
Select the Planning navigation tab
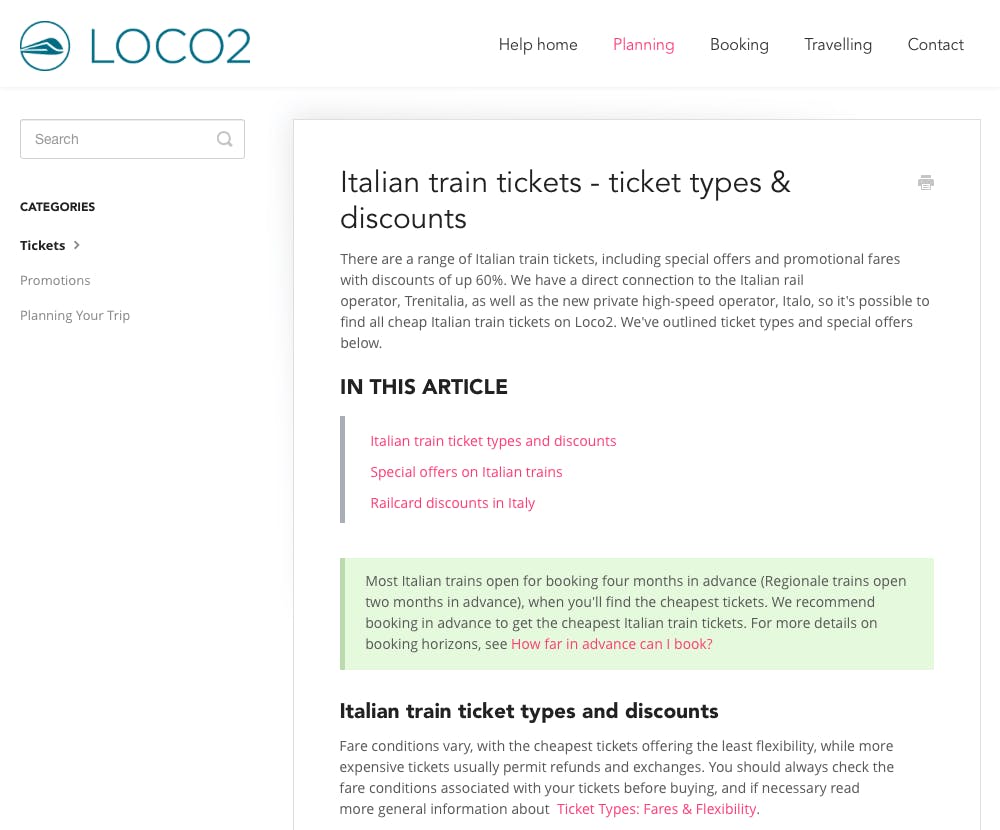[643, 45]
